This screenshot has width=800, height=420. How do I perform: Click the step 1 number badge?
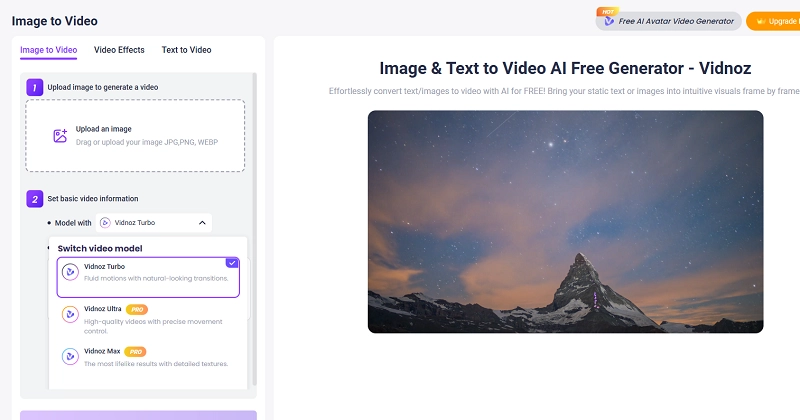tap(35, 87)
